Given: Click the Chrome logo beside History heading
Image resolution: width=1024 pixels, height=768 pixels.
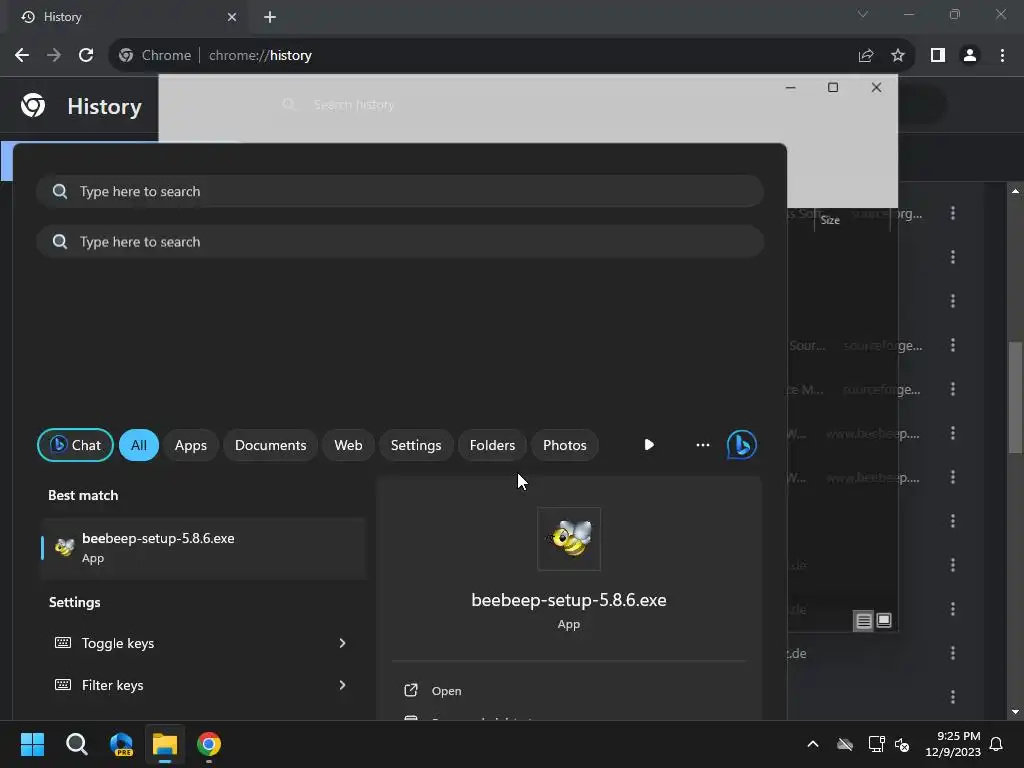Looking at the screenshot, I should tap(33, 105).
